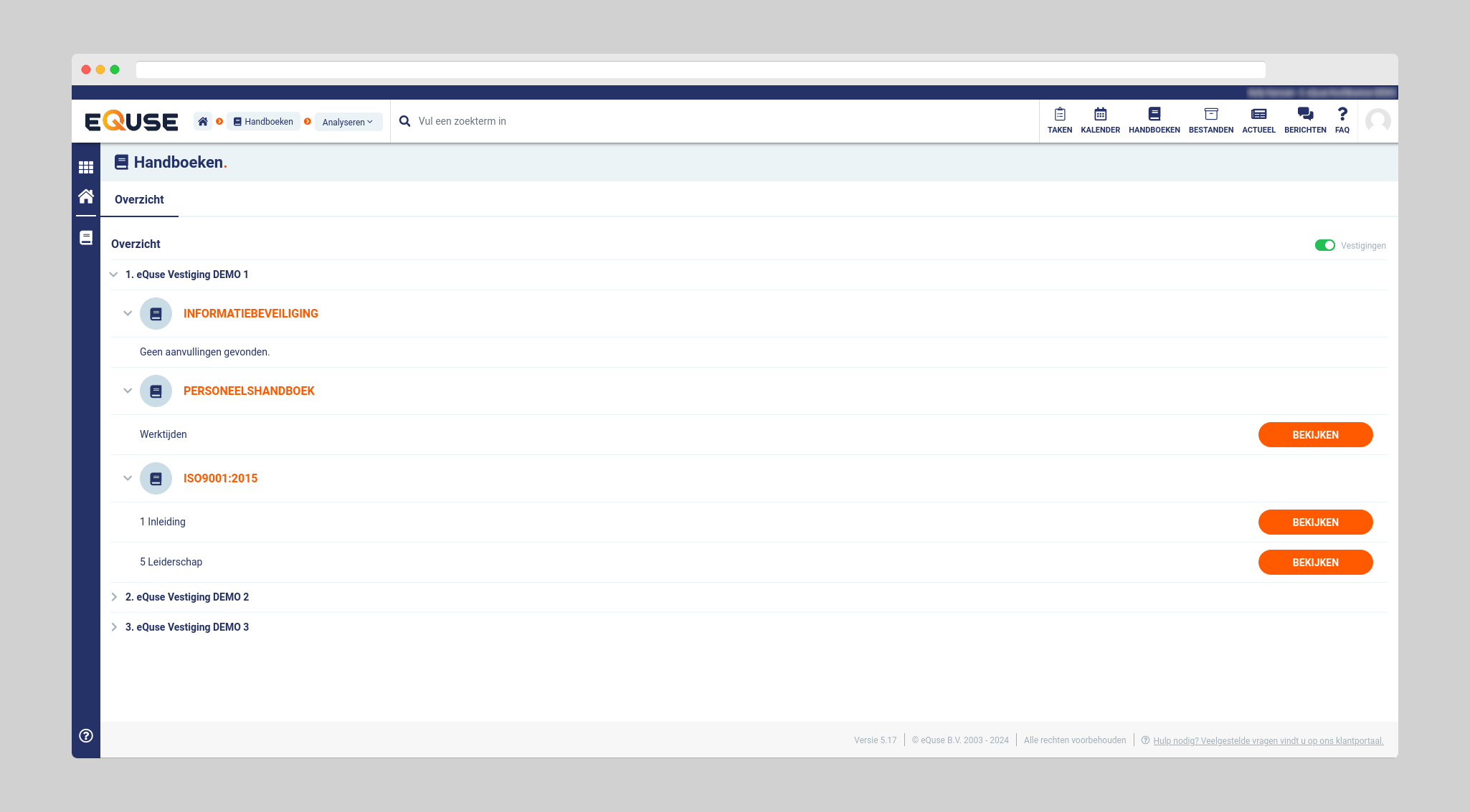
Task: Open Kalender from the top navigation
Action: tap(1100, 120)
